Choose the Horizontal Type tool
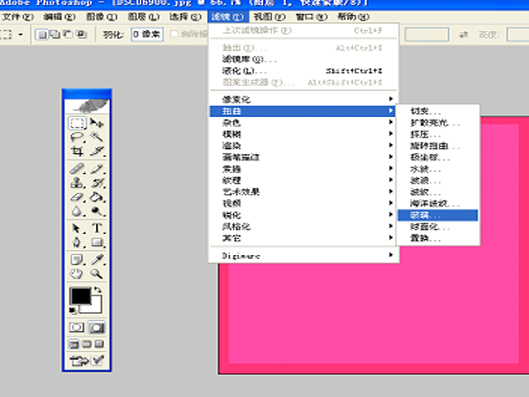This screenshot has height=397, width=529. (x=97, y=228)
